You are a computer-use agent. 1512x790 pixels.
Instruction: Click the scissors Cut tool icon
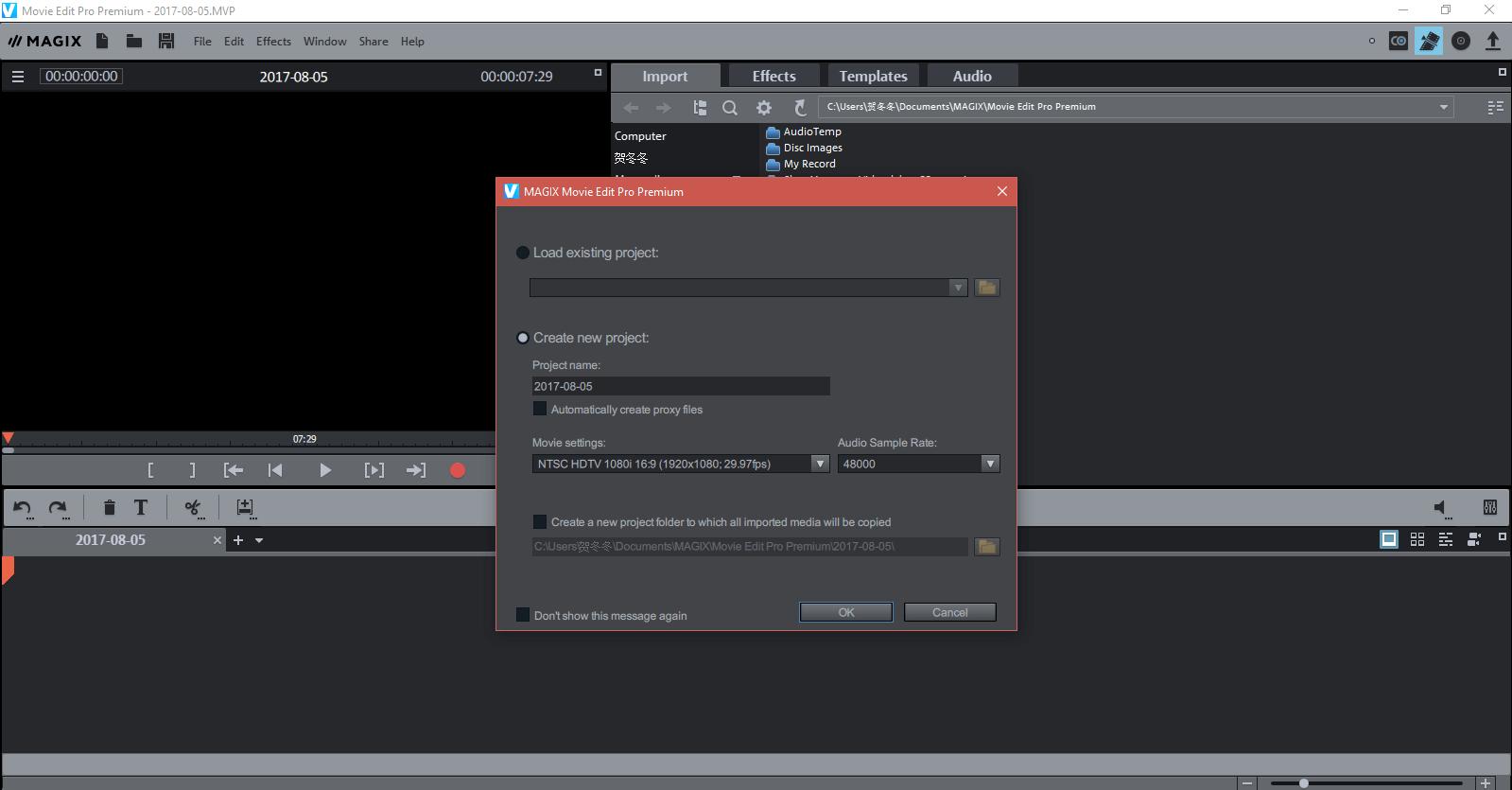tap(193, 508)
